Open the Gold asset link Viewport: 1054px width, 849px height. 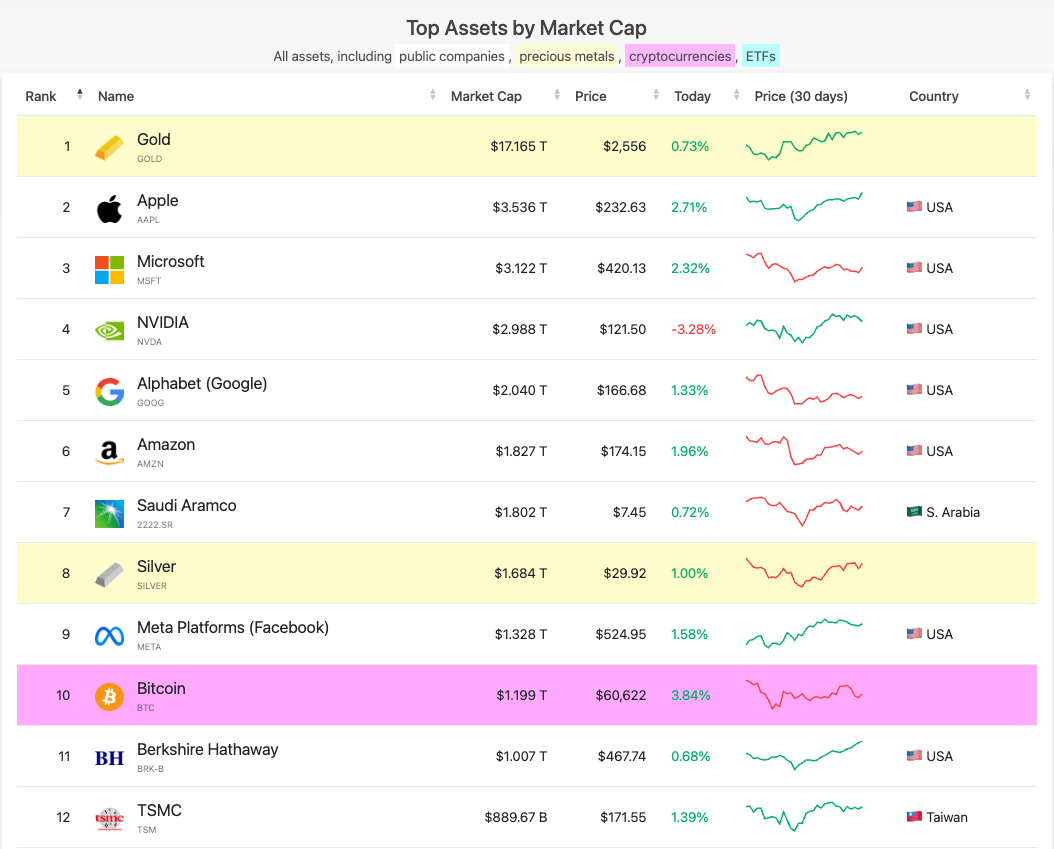click(x=154, y=139)
